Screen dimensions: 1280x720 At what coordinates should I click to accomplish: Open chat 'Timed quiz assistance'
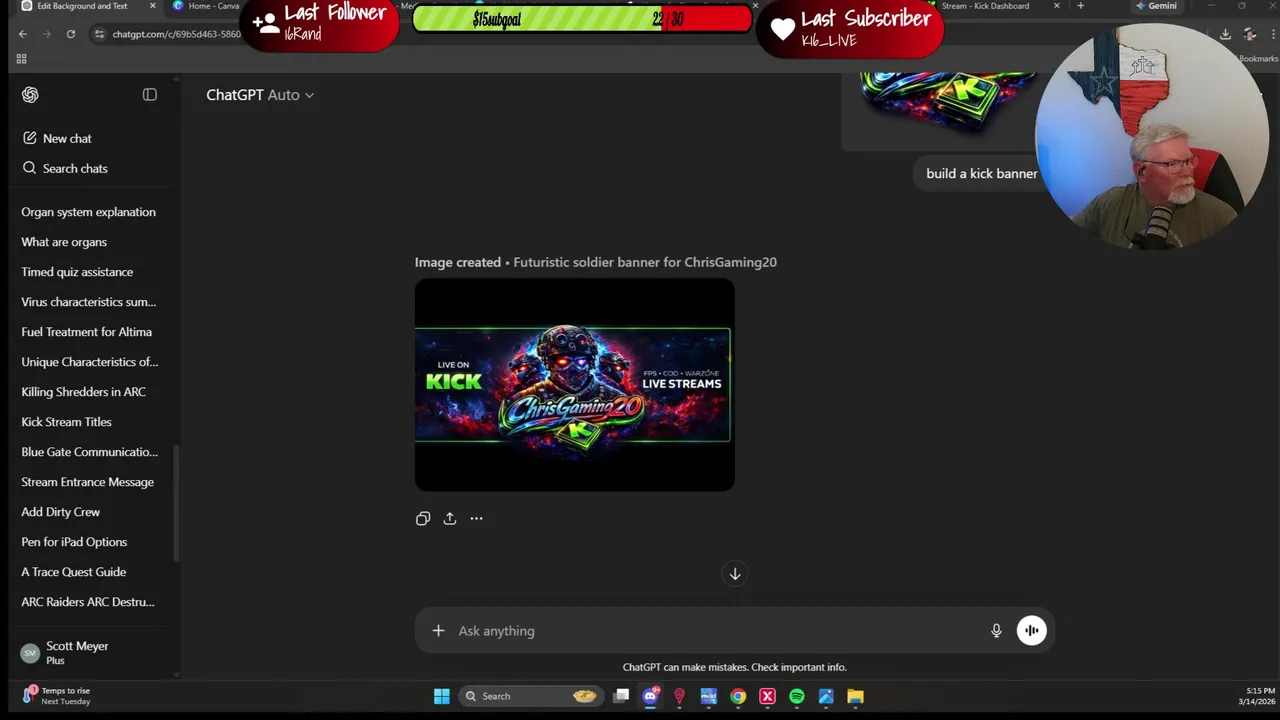click(77, 272)
